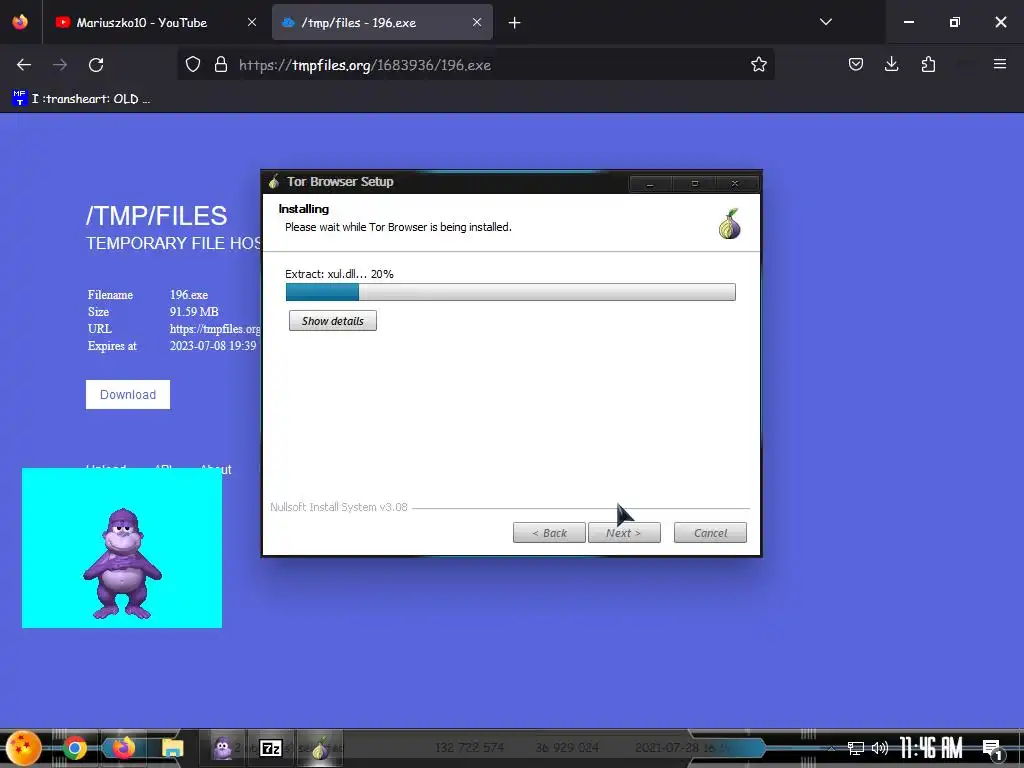Close the Tor Browser Setup window
This screenshot has height=768, width=1024.
click(x=735, y=184)
